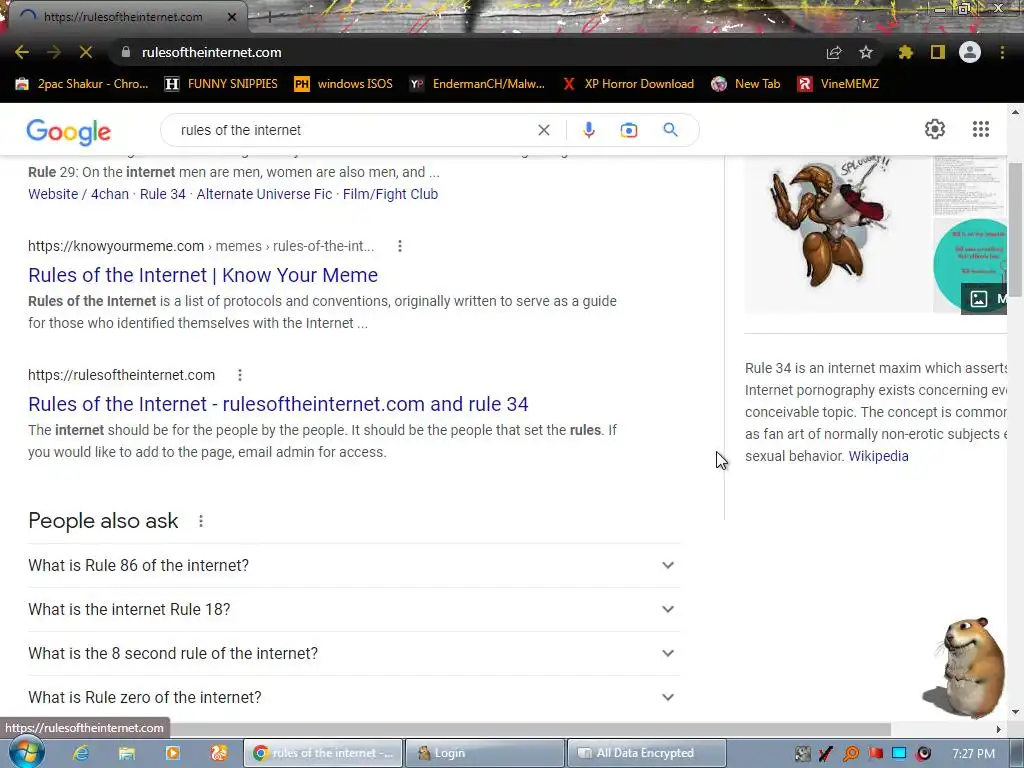Open windows ISOS bookmark

[x=344, y=84]
